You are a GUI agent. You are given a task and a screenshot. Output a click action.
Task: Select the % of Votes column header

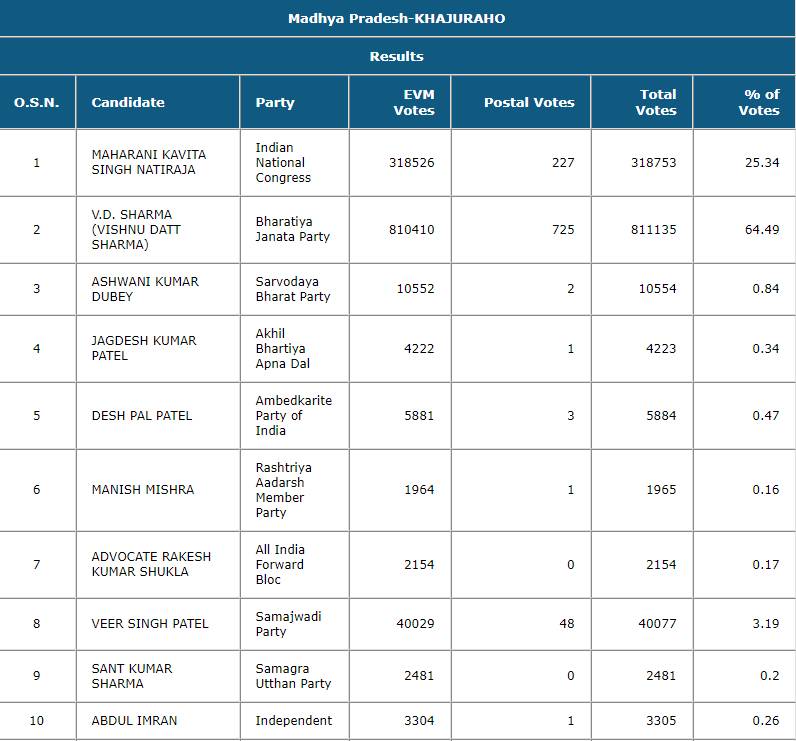pyautogui.click(x=758, y=102)
